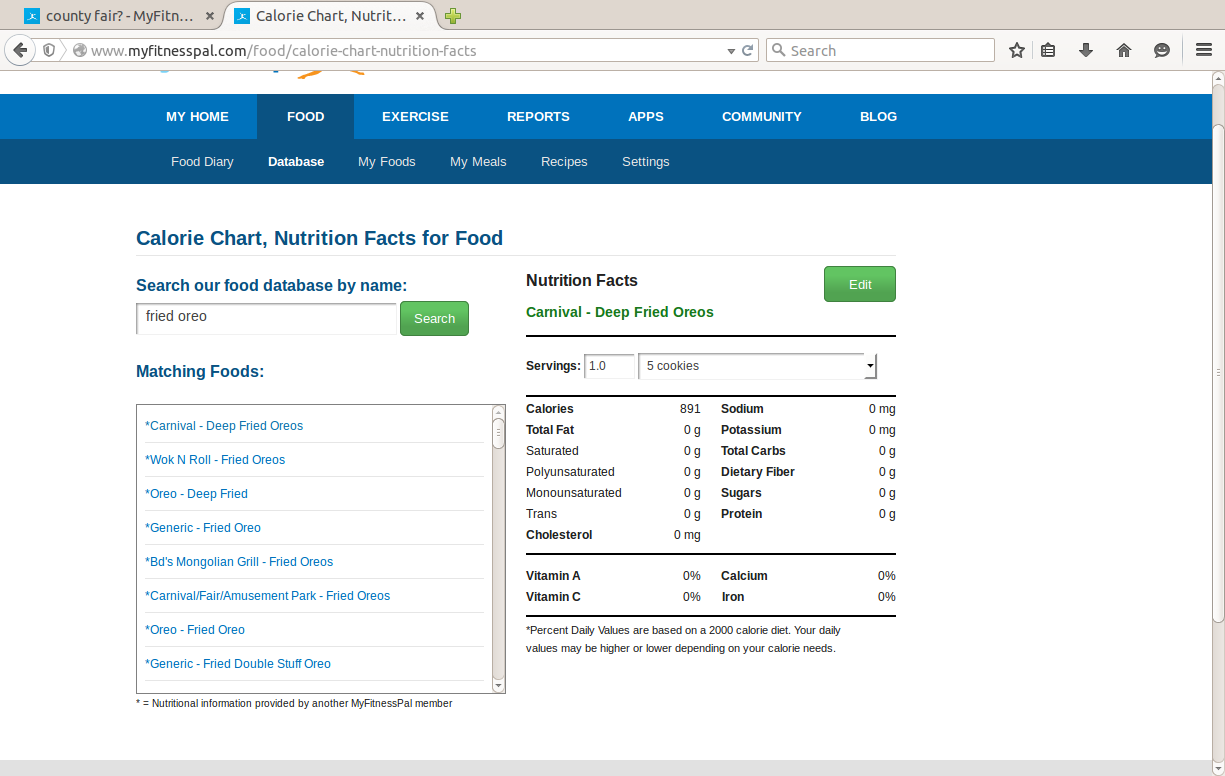Click the 'Nutrition Facts' heading

(x=582, y=281)
